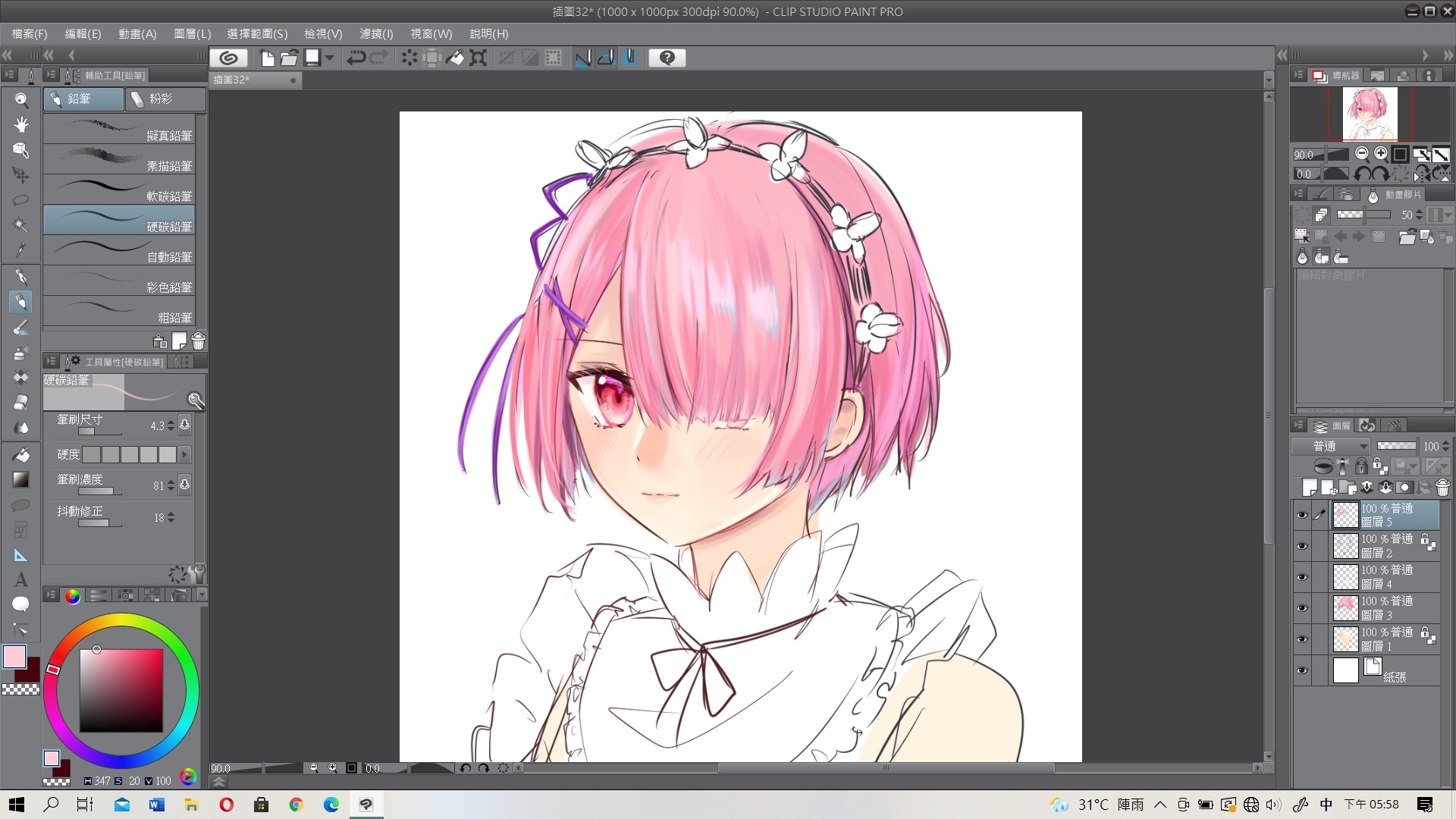Select the Eraser tool
This screenshot has width=1456, height=819.
21,402
